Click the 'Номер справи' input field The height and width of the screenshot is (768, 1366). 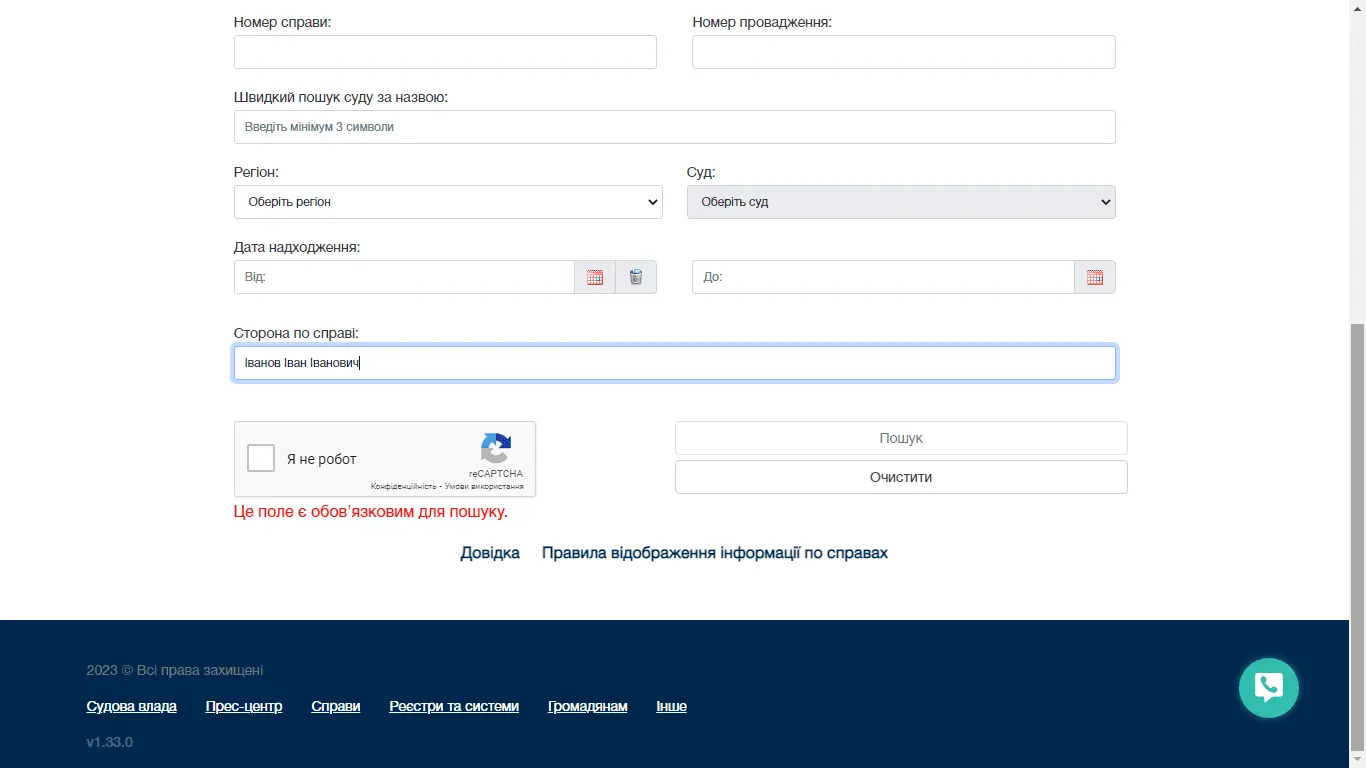(445, 52)
